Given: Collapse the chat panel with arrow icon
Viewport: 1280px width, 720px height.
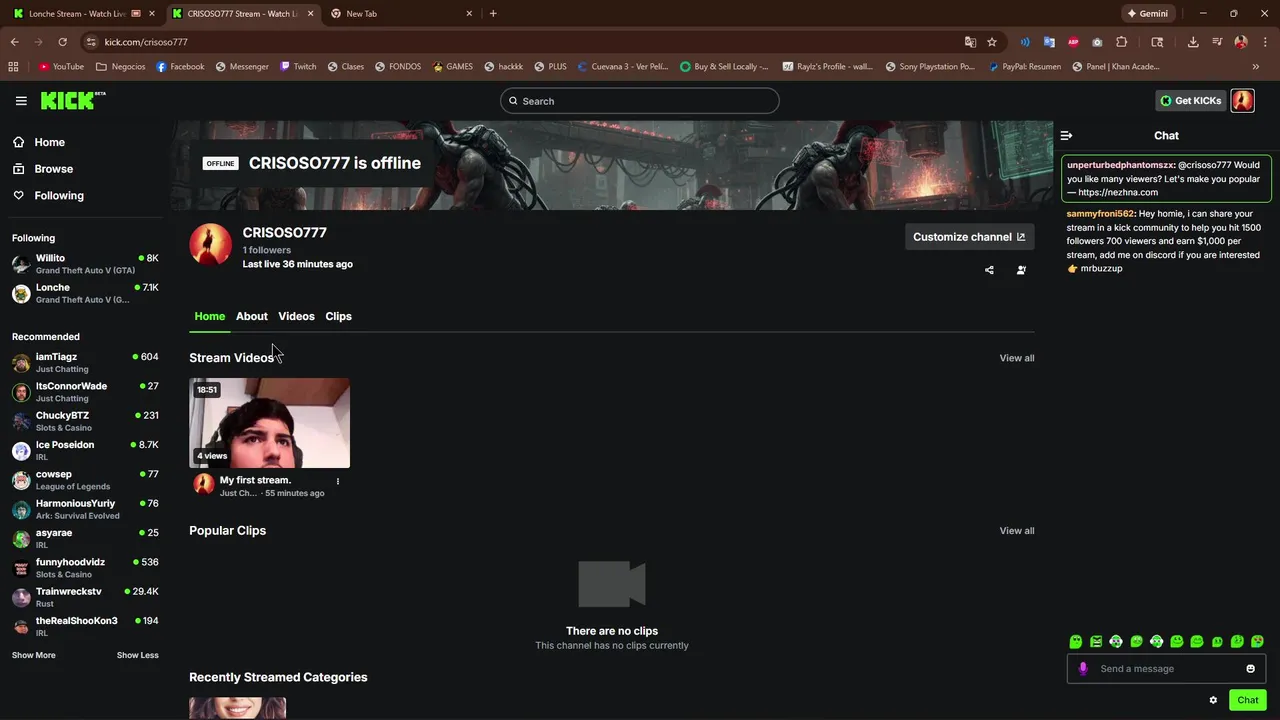Looking at the screenshot, I should click(x=1066, y=135).
